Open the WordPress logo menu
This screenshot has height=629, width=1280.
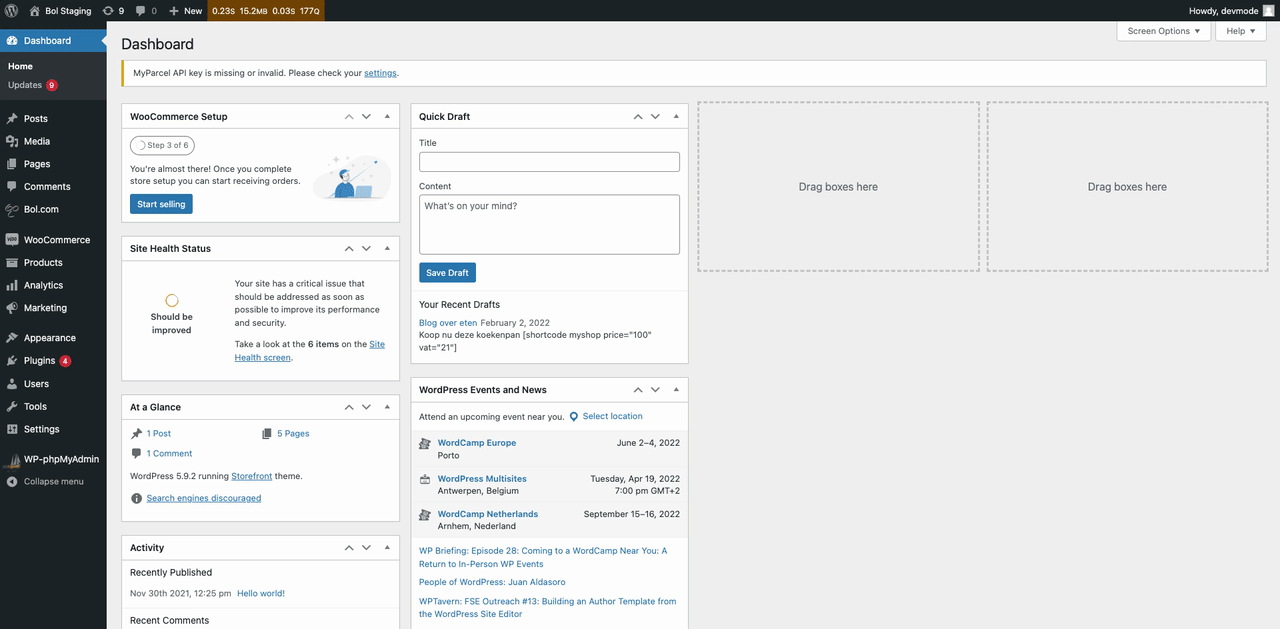(x=12, y=10)
